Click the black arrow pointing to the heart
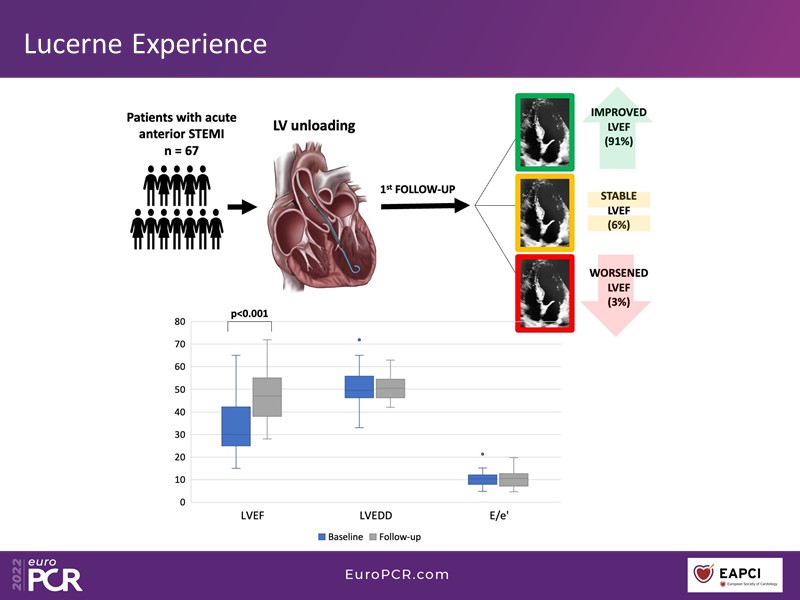This screenshot has width=800, height=600. pos(242,208)
